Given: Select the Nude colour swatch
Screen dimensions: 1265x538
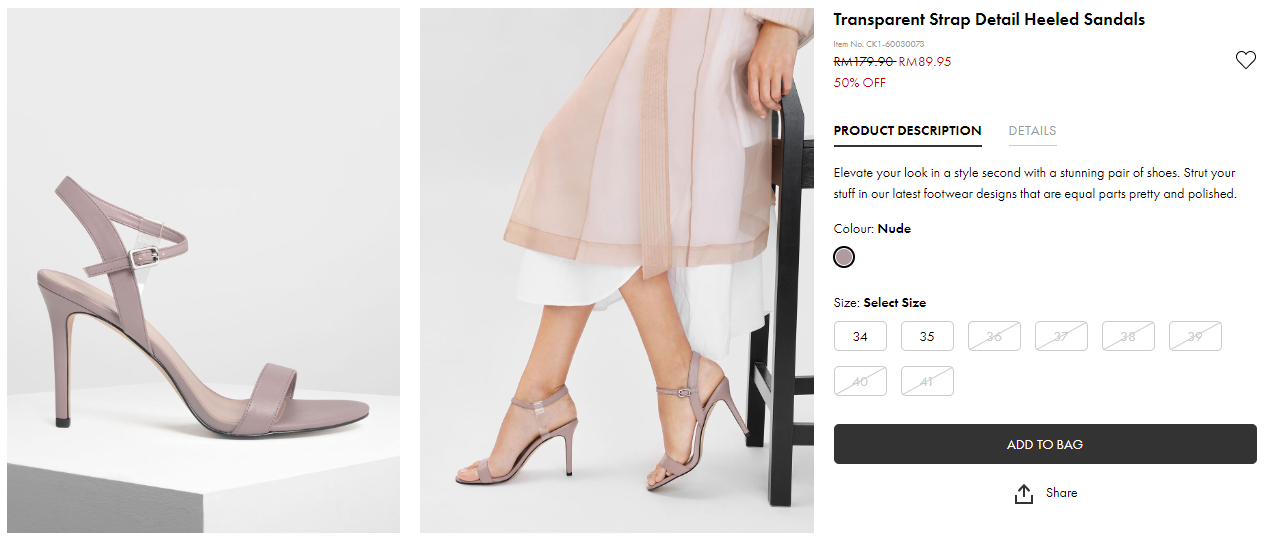Looking at the screenshot, I should (x=844, y=257).
